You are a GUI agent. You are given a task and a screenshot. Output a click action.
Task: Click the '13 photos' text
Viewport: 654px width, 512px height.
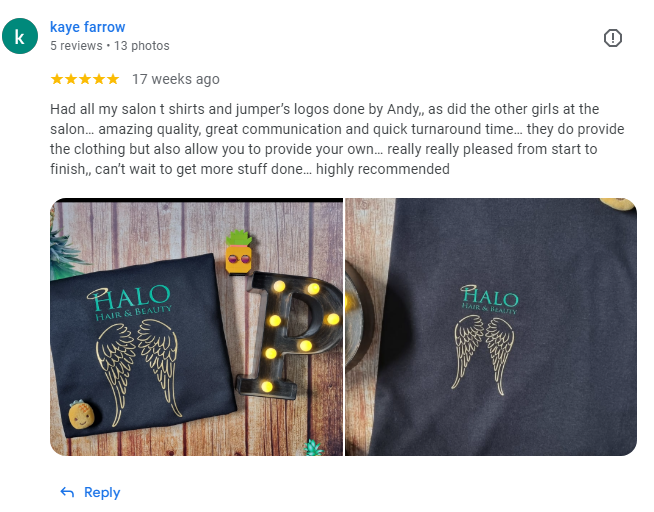tap(142, 46)
